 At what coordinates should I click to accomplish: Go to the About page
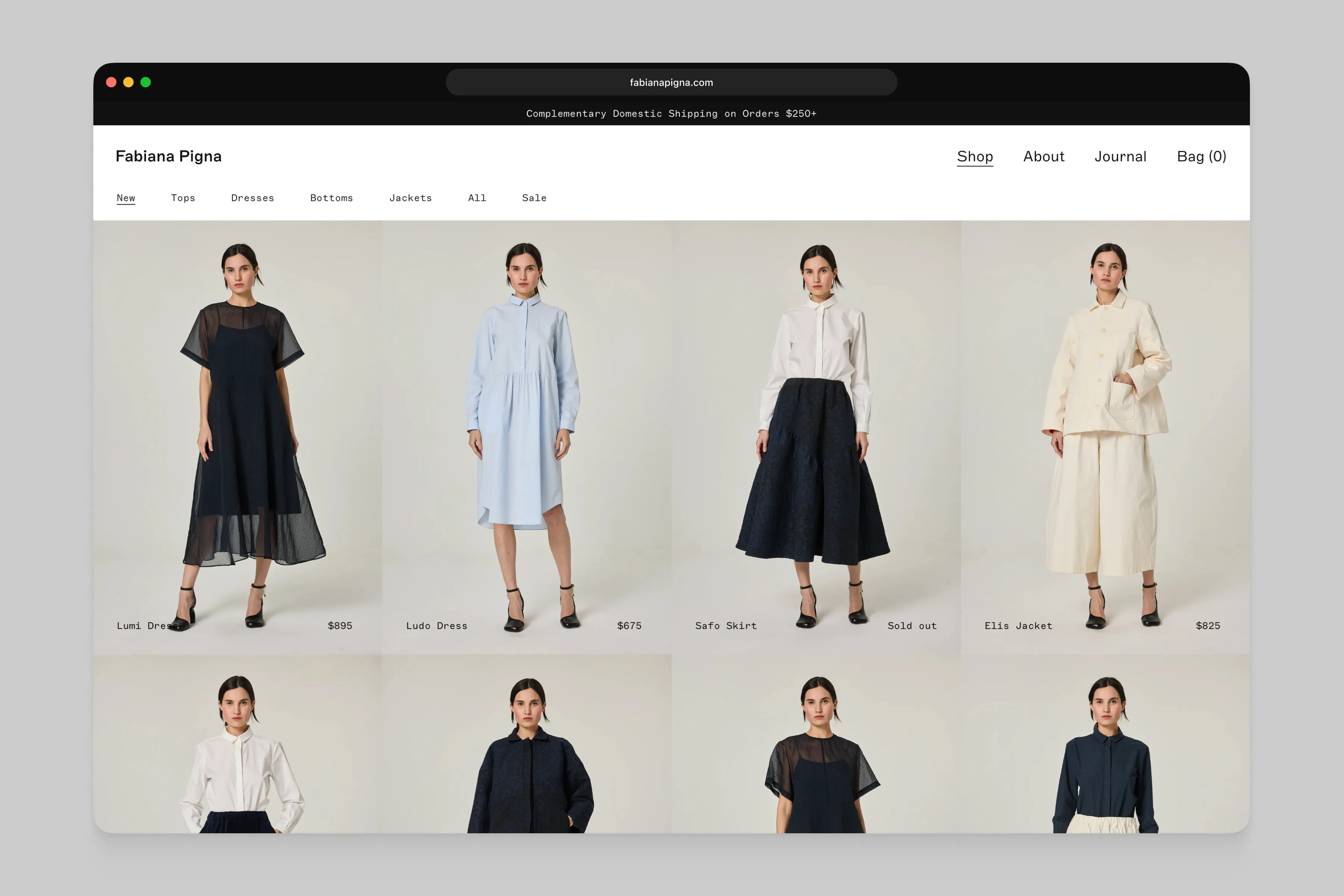tap(1043, 156)
